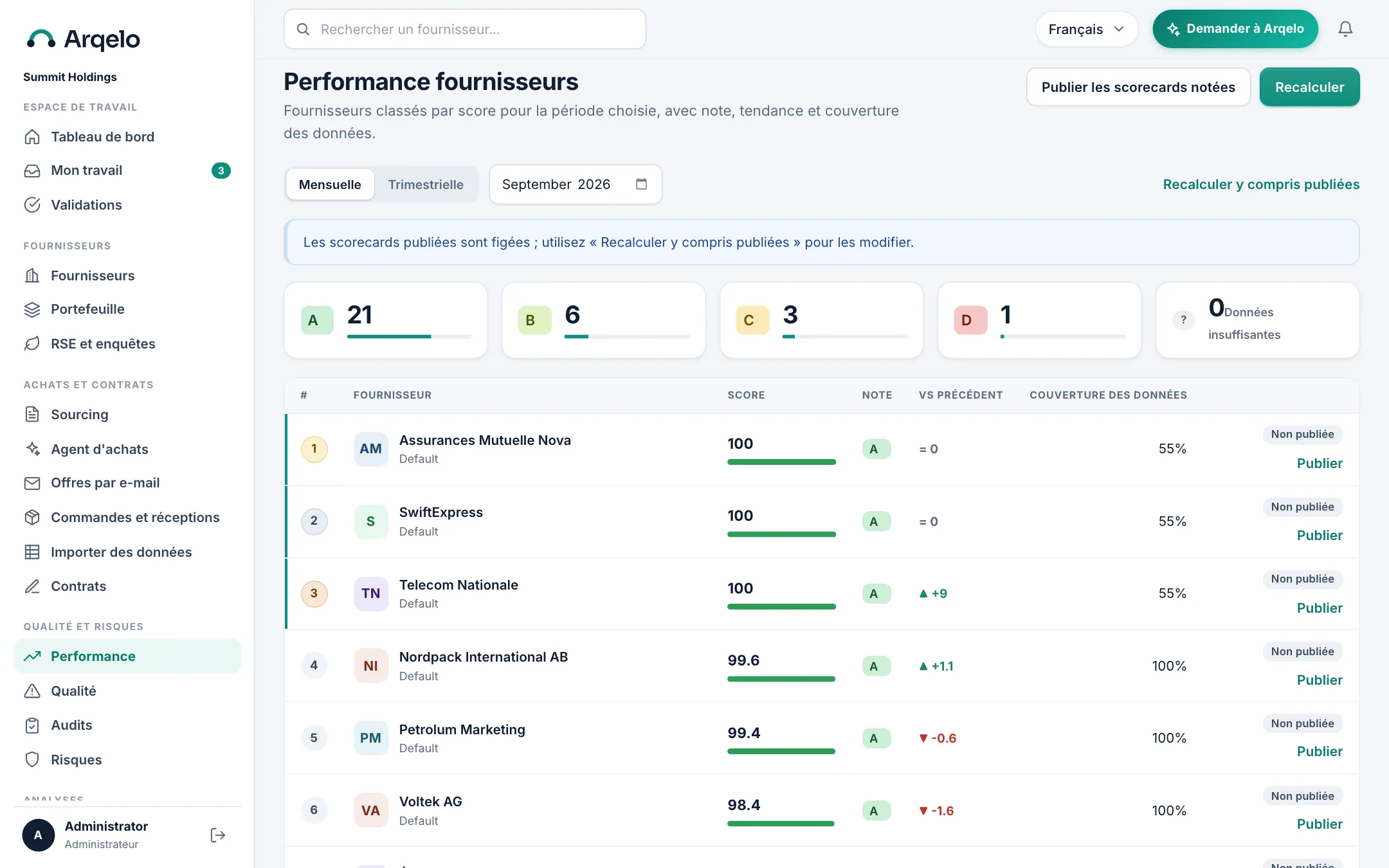Select the Sourcing document icon
This screenshot has height=868, width=1389.
(x=32, y=414)
